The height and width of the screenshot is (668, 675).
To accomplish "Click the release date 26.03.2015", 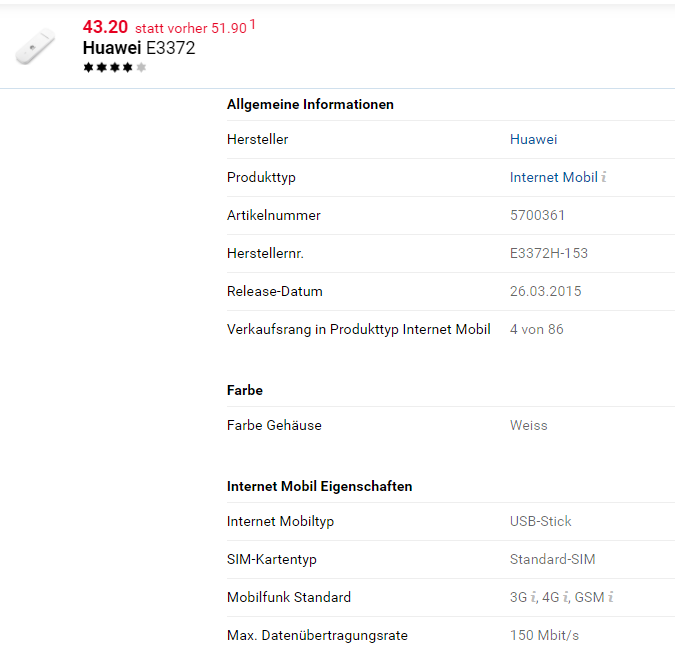I will 545,292.
